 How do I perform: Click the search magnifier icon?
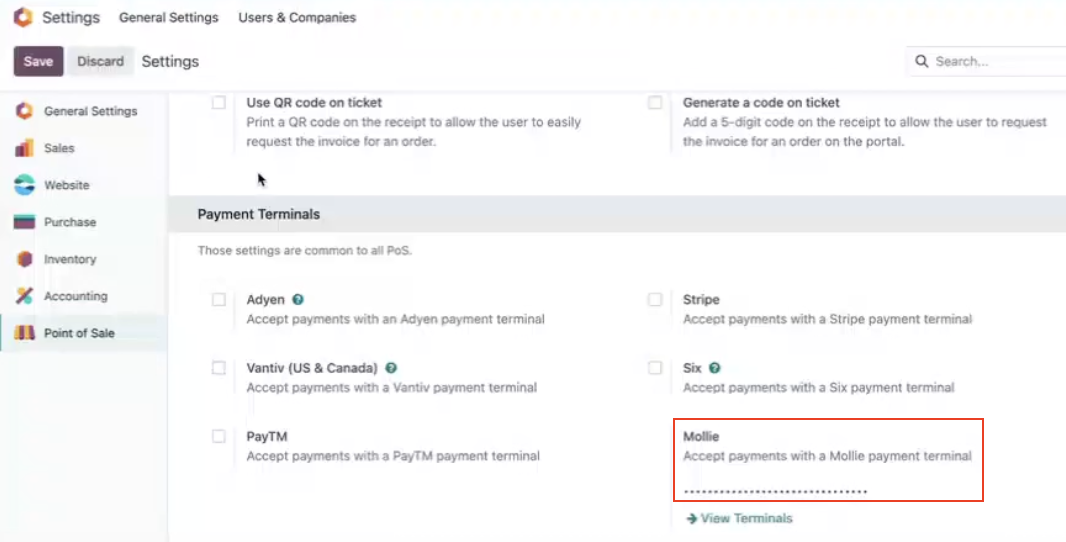coord(922,61)
